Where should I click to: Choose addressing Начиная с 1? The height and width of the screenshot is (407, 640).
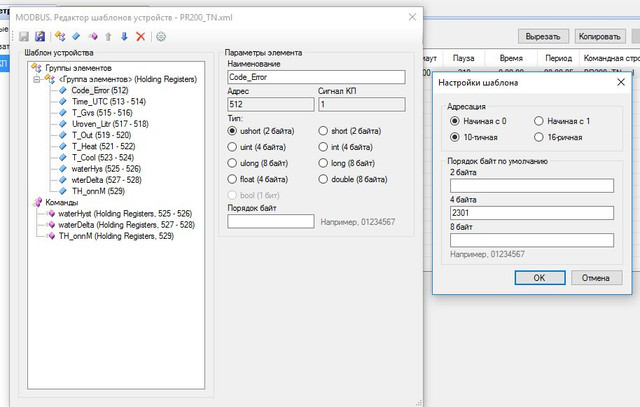pos(539,121)
